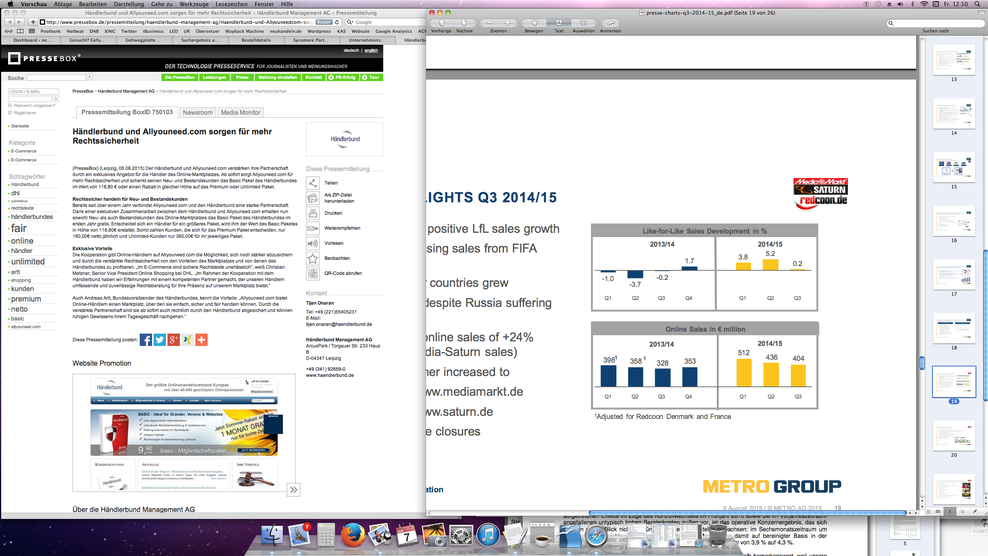Click the green Tour button
The image size is (988, 556).
(371, 78)
